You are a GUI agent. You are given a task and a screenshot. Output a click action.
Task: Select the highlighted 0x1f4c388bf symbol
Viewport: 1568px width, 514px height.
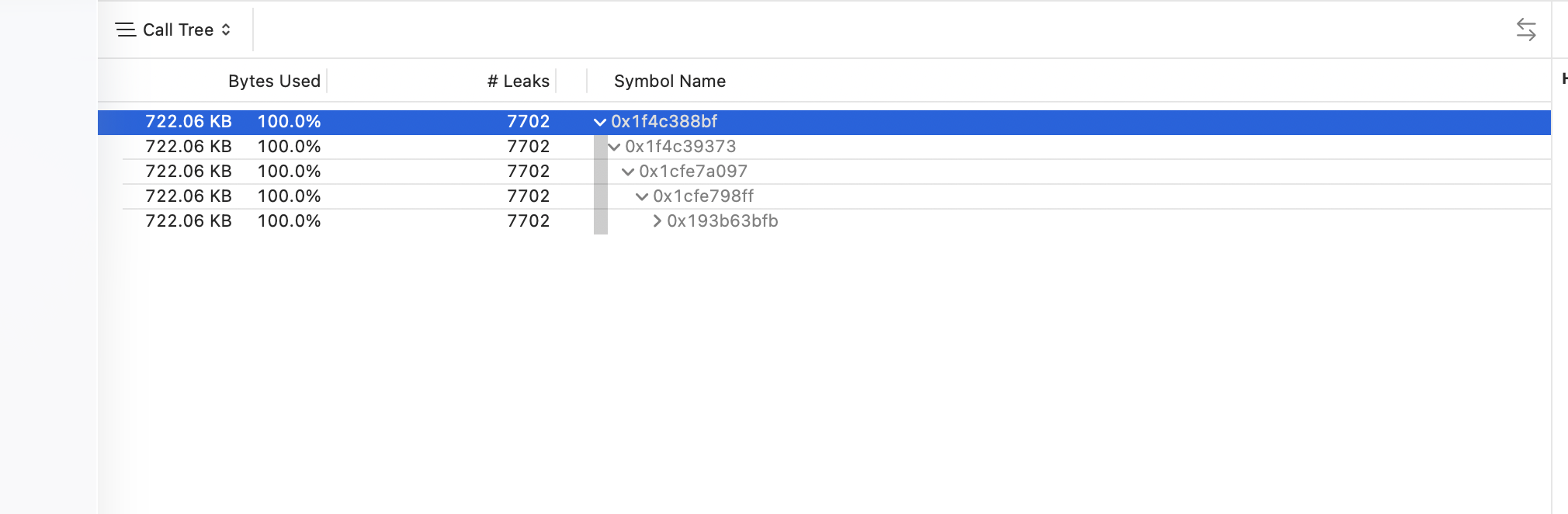coord(664,122)
